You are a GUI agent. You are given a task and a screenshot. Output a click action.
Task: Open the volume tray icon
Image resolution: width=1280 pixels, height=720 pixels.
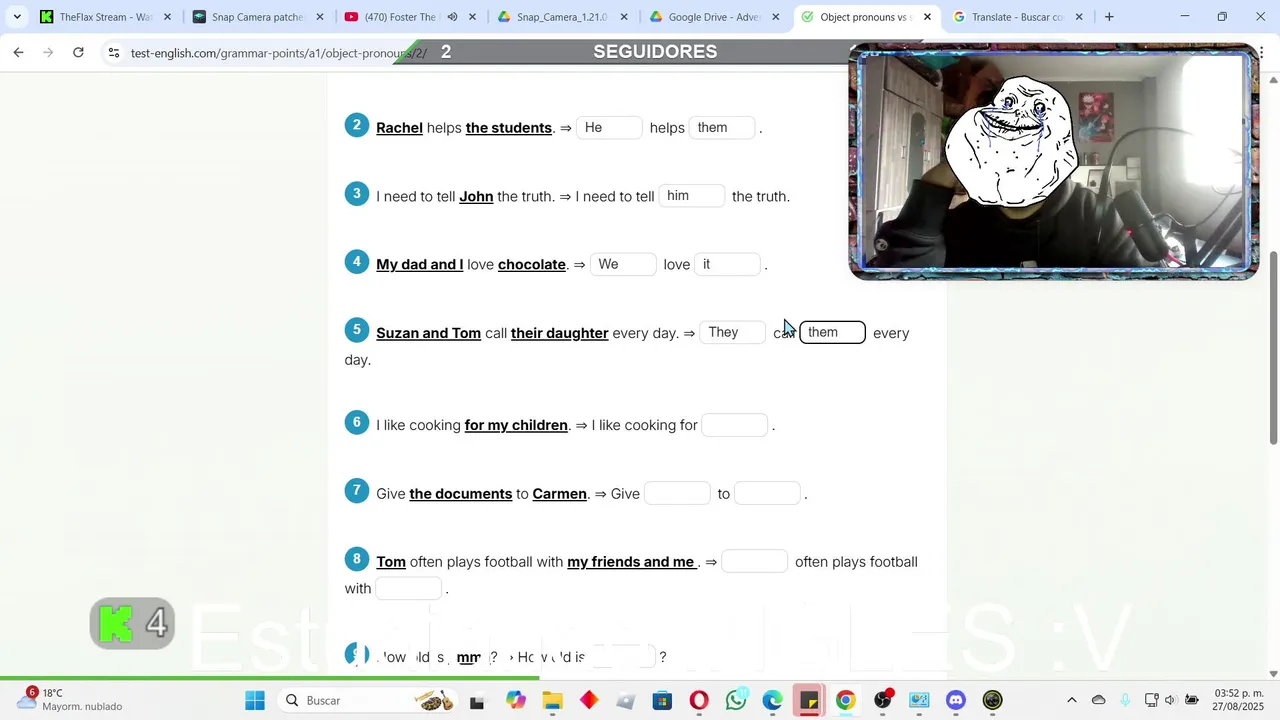coord(1170,700)
